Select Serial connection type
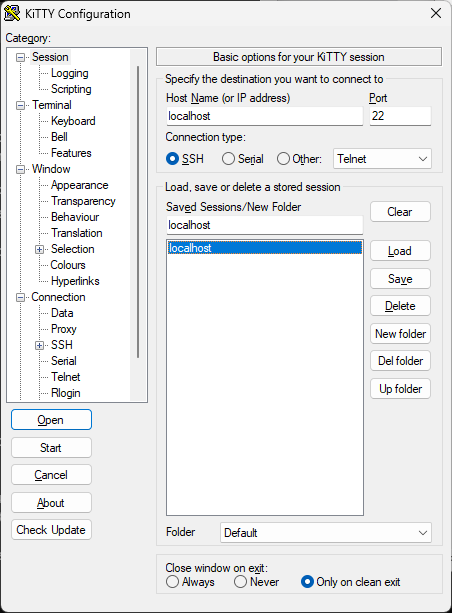The height and width of the screenshot is (613, 452). [x=228, y=159]
